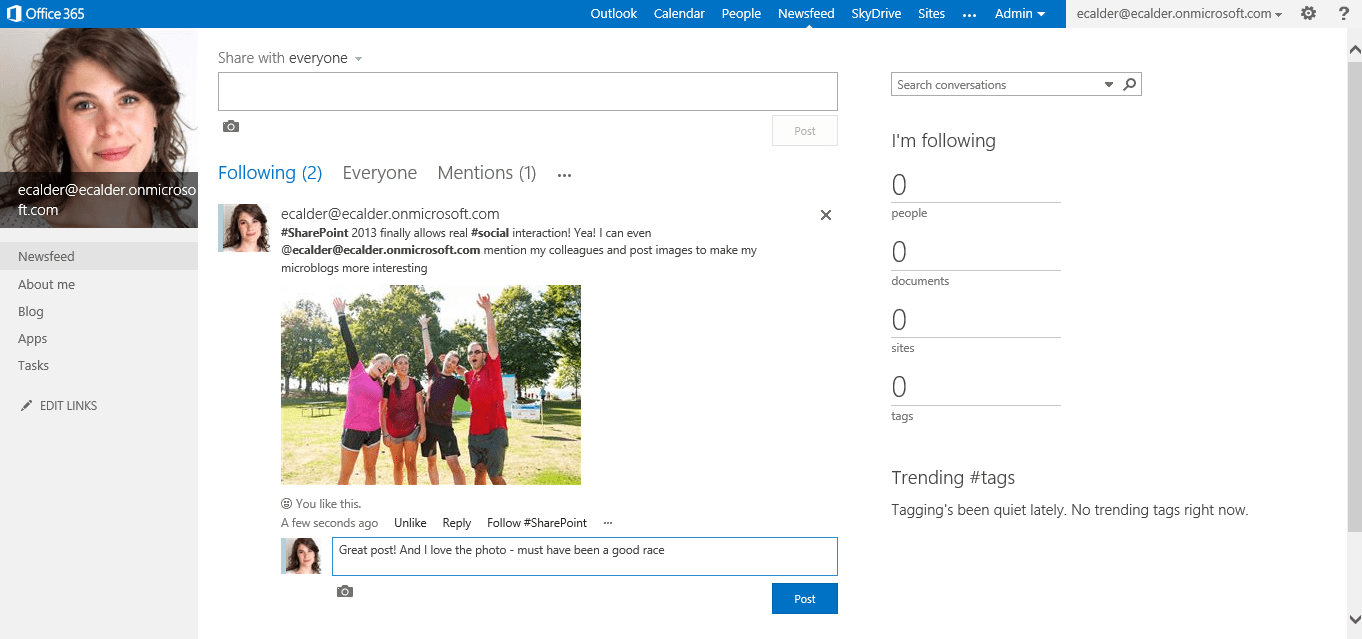Expand the Share with everyone dropdown
Image resolution: width=1362 pixels, height=639 pixels.
pyautogui.click(x=358, y=59)
